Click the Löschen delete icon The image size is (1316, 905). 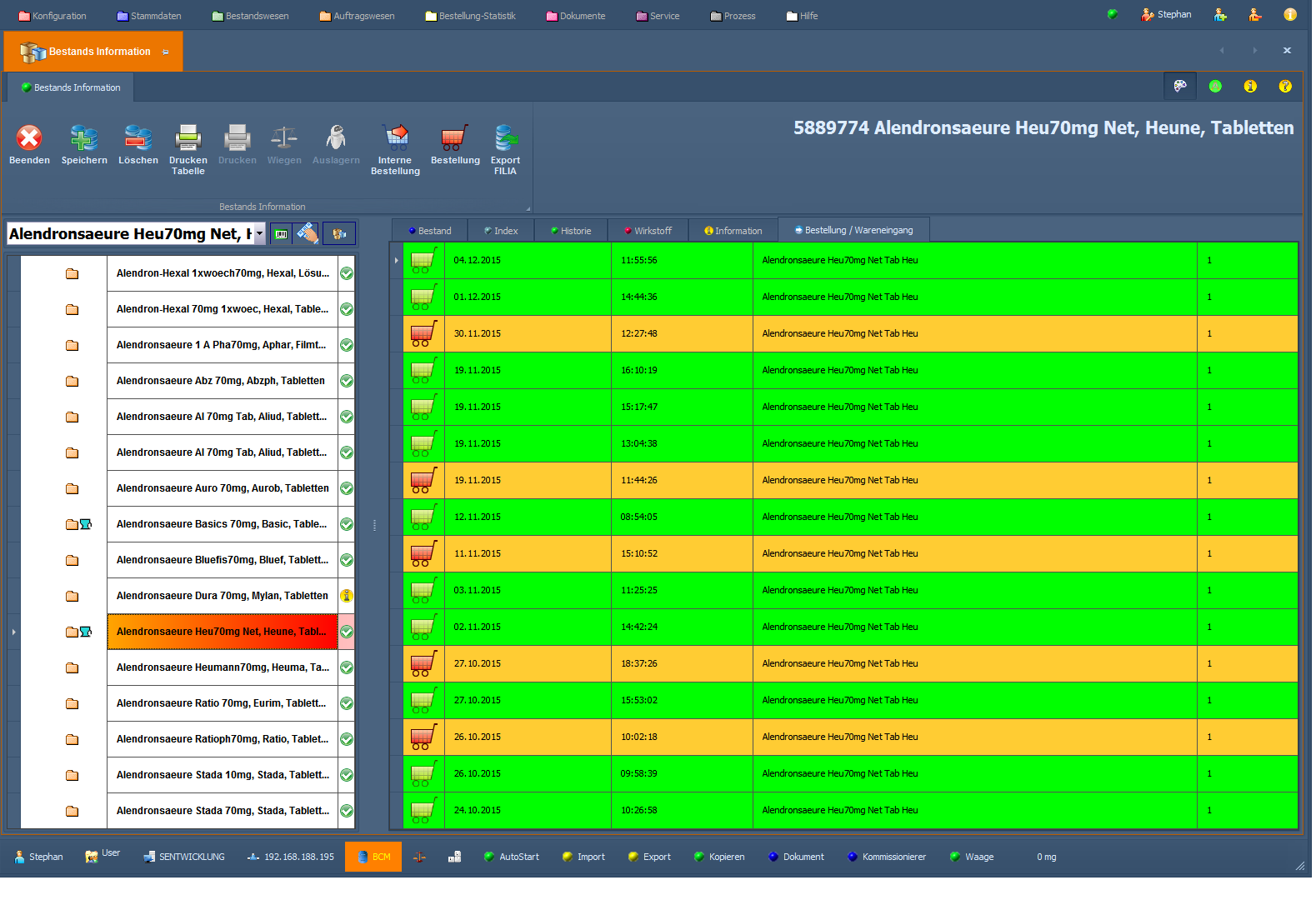pyautogui.click(x=138, y=138)
